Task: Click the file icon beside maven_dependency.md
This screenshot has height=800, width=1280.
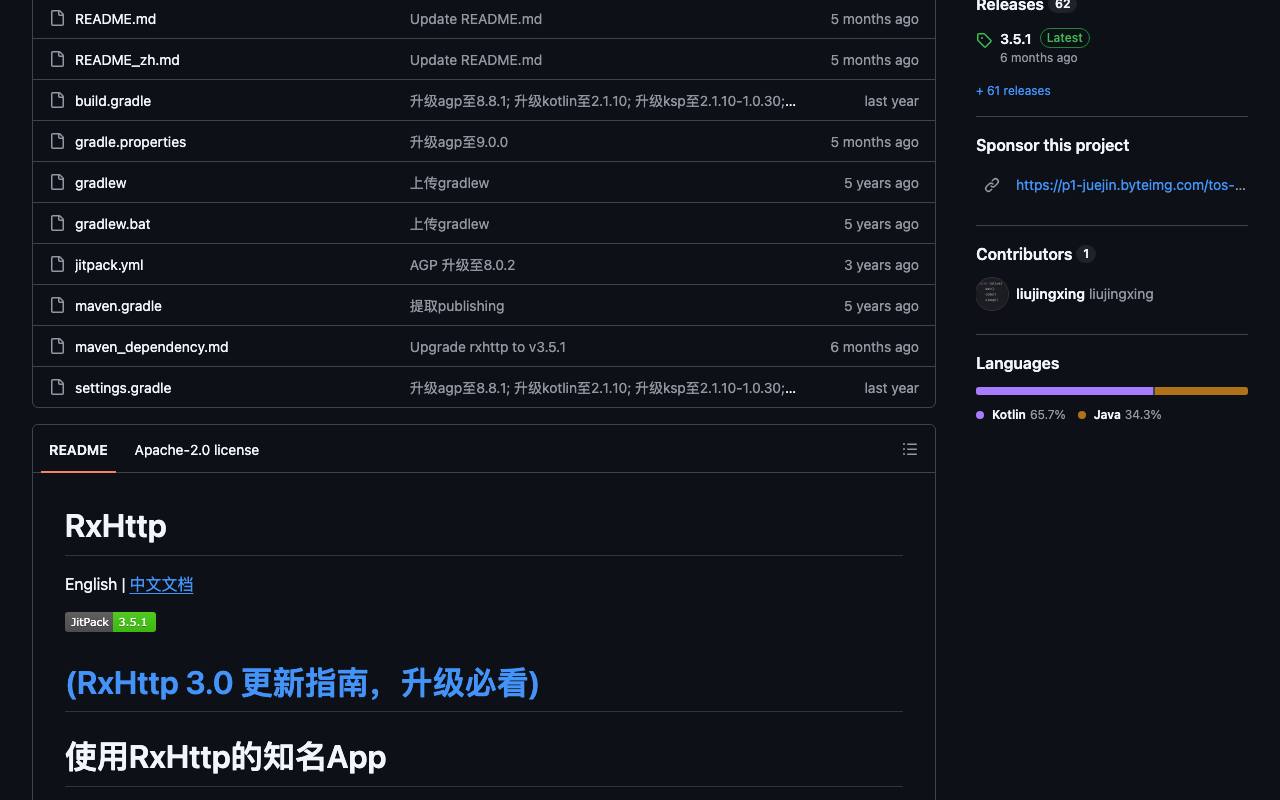Action: [57, 347]
